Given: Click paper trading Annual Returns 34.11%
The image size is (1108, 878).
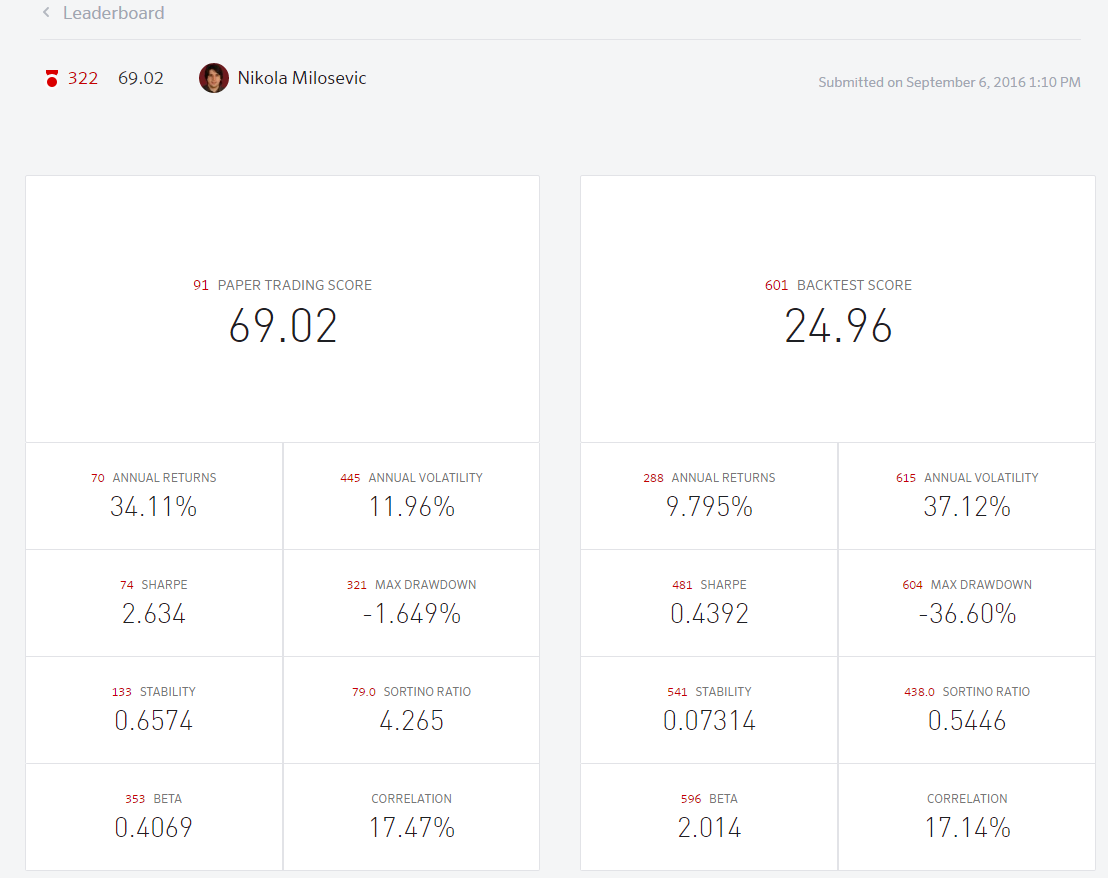Looking at the screenshot, I should pos(154,507).
